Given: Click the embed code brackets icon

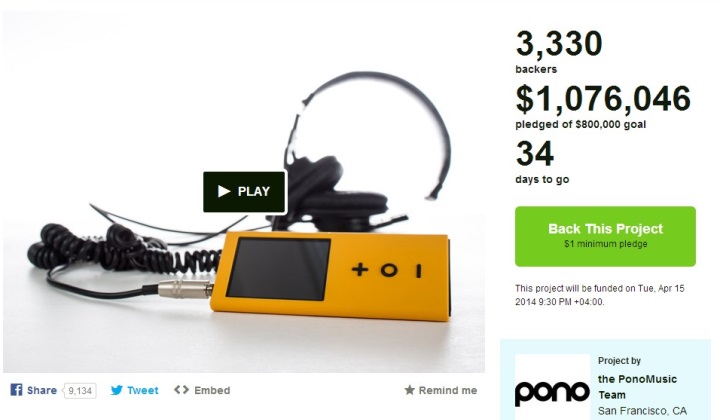Looking at the screenshot, I should point(181,390).
